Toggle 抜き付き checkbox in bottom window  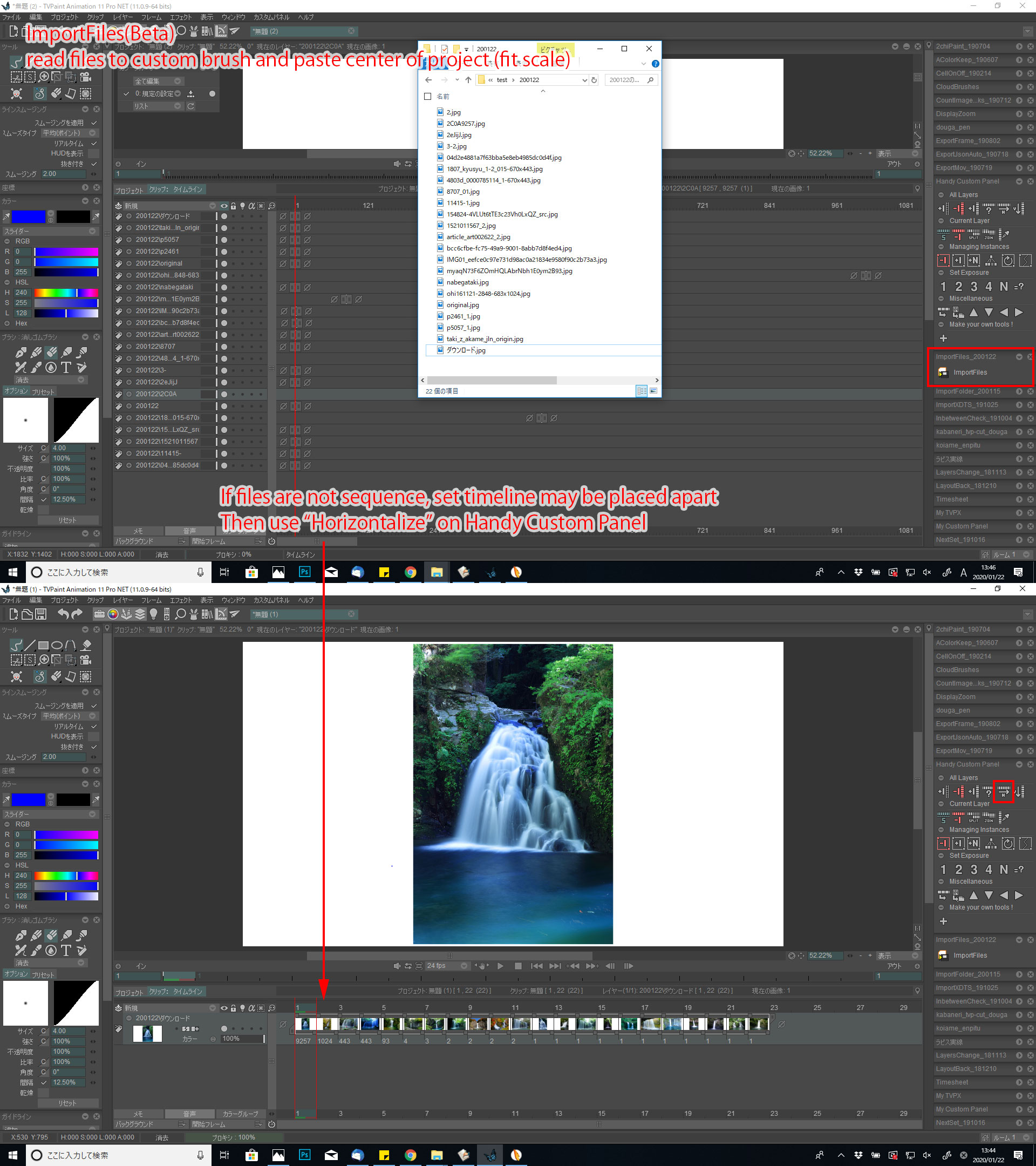pyautogui.click(x=94, y=747)
